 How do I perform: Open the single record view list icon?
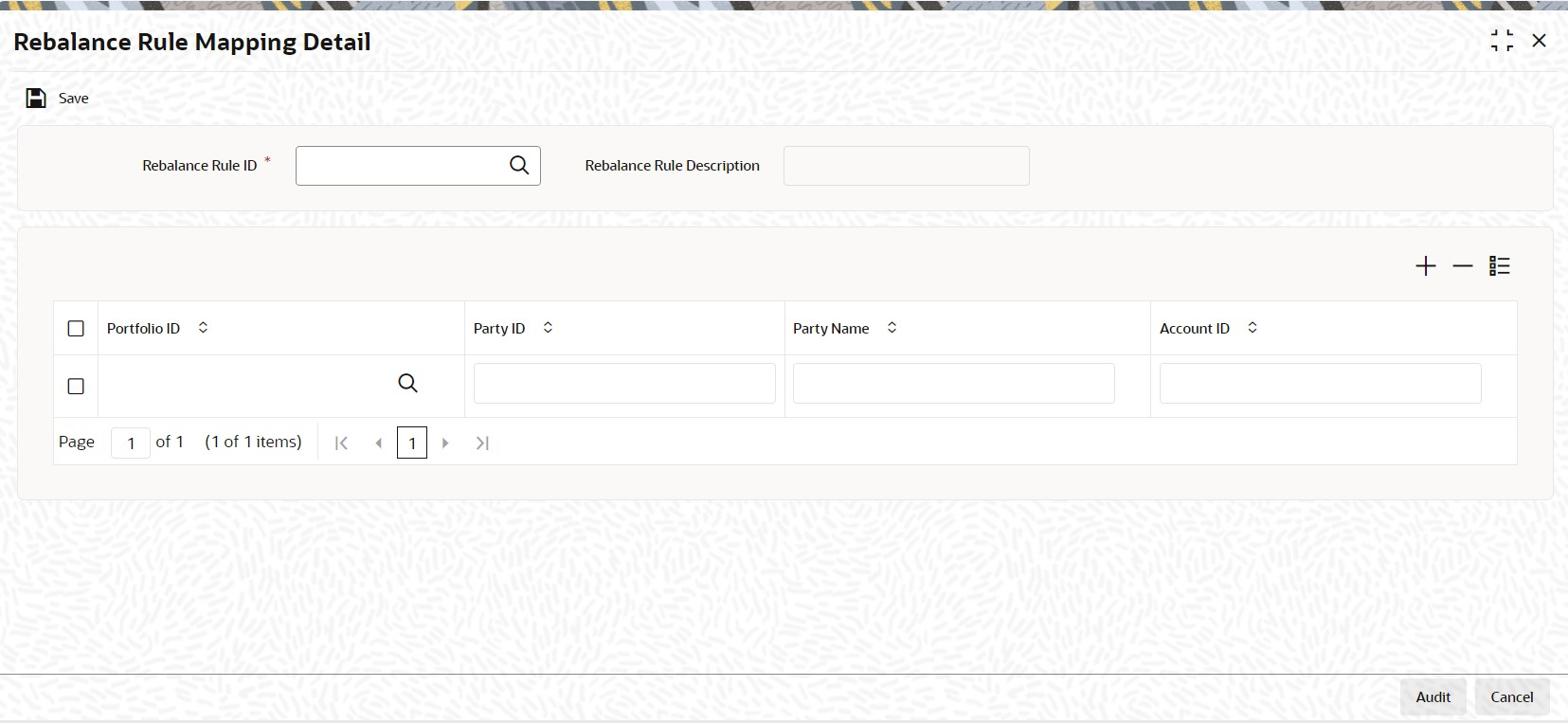1499,266
